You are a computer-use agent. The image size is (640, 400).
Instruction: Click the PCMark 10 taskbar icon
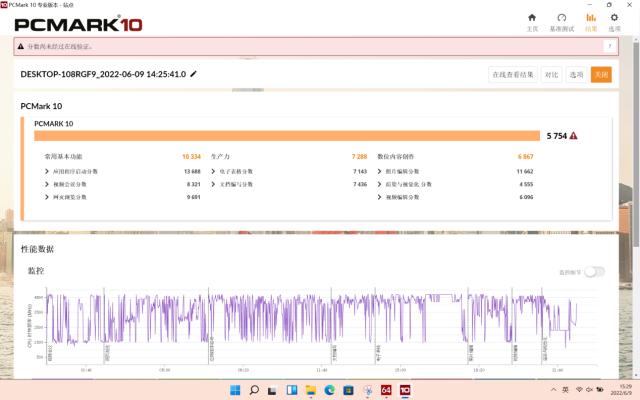404,390
